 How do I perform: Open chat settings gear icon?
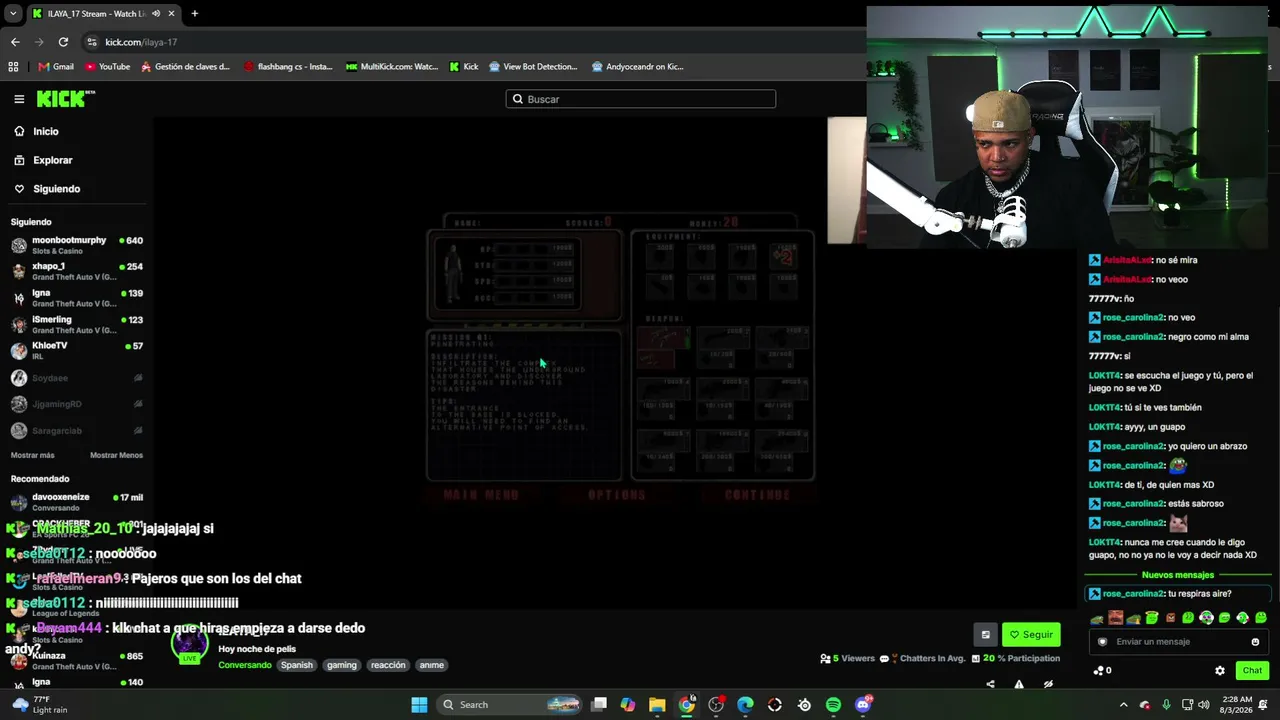pos(1220,671)
